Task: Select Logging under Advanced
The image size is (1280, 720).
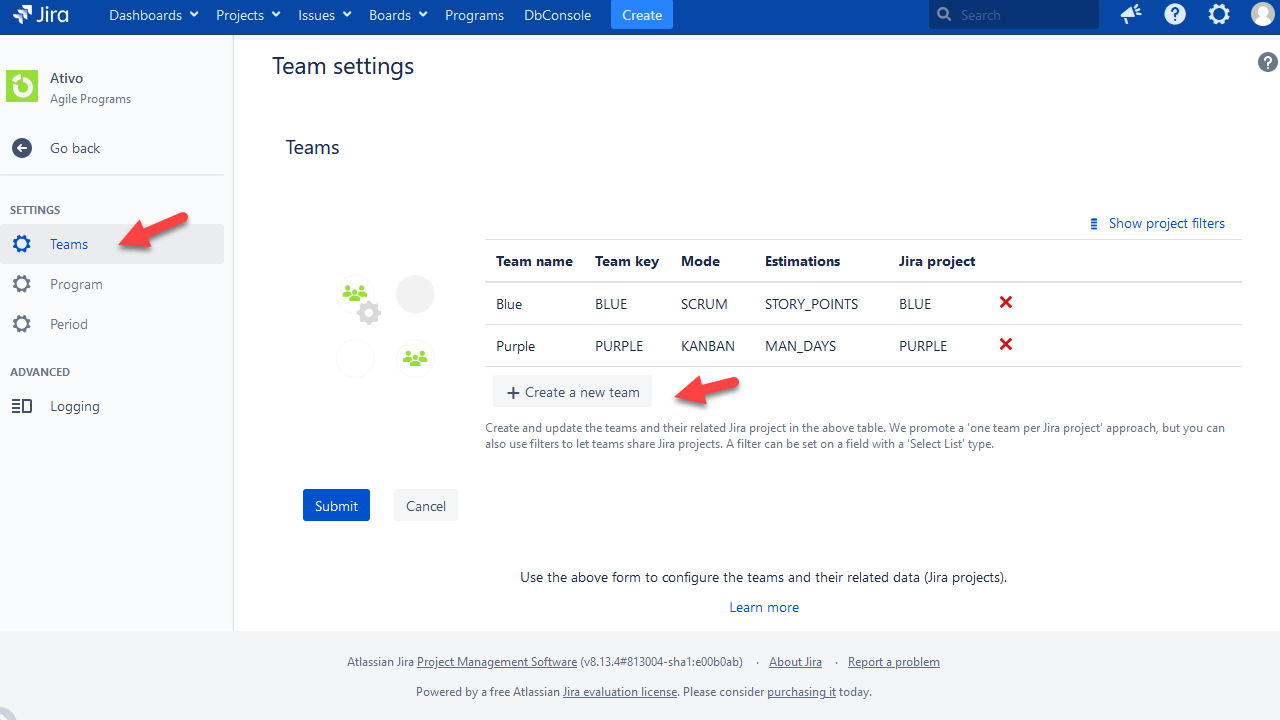Action: [x=75, y=406]
